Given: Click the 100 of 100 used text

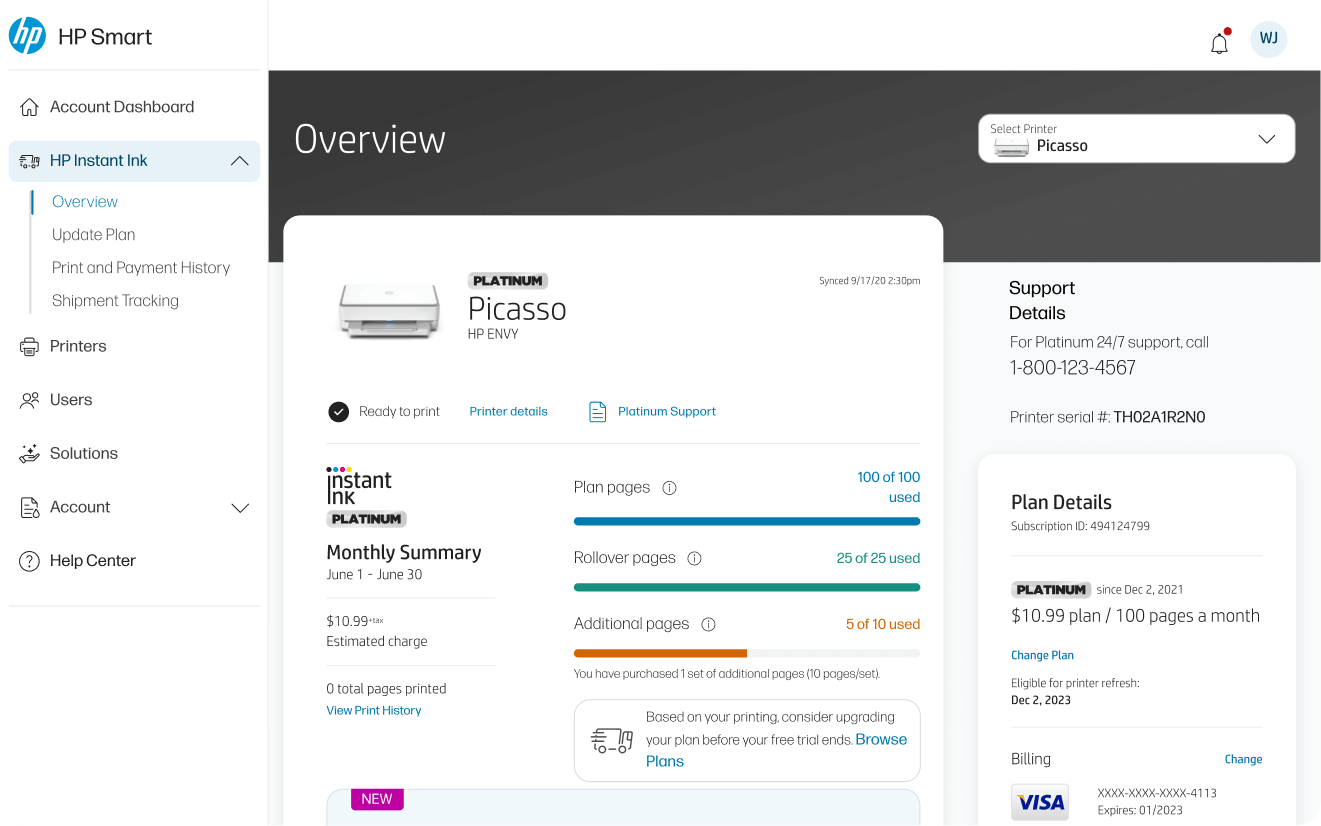Looking at the screenshot, I should [x=888, y=487].
